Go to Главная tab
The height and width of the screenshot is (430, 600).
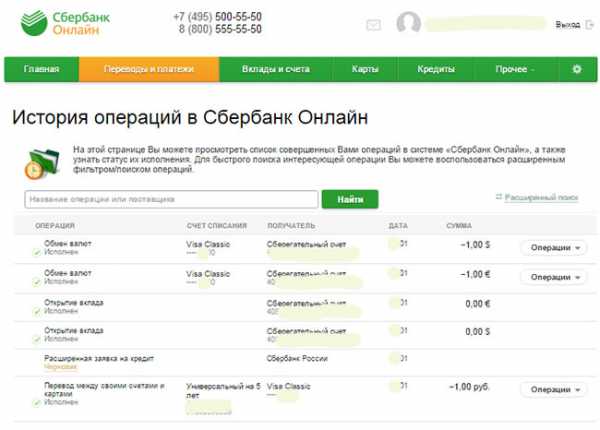click(41, 69)
